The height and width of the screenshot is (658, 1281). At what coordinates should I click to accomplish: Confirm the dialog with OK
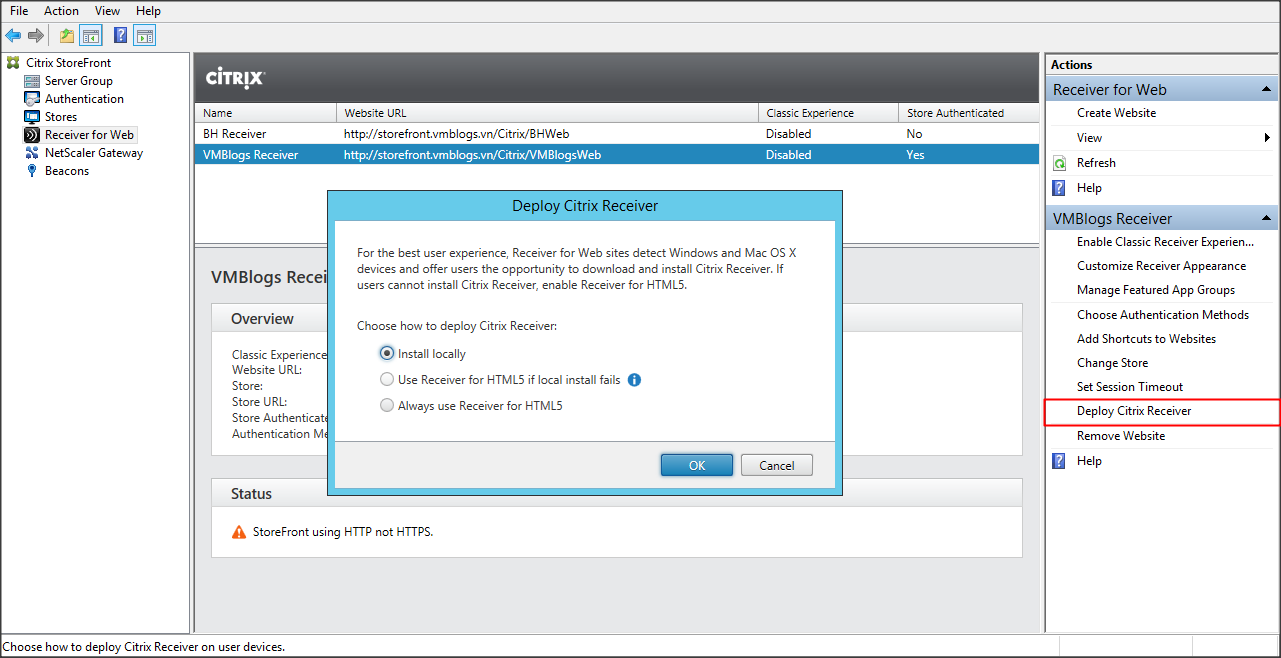coord(696,465)
